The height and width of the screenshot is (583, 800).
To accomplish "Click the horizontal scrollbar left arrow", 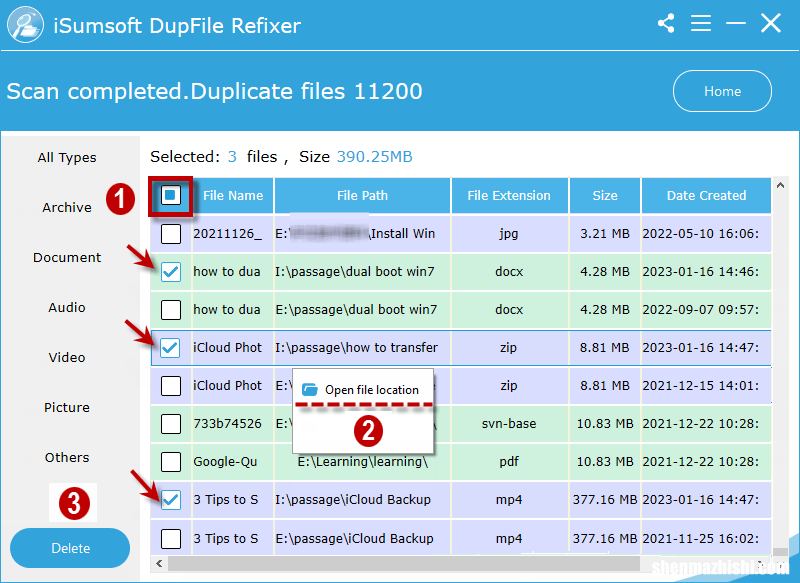I will click(159, 564).
